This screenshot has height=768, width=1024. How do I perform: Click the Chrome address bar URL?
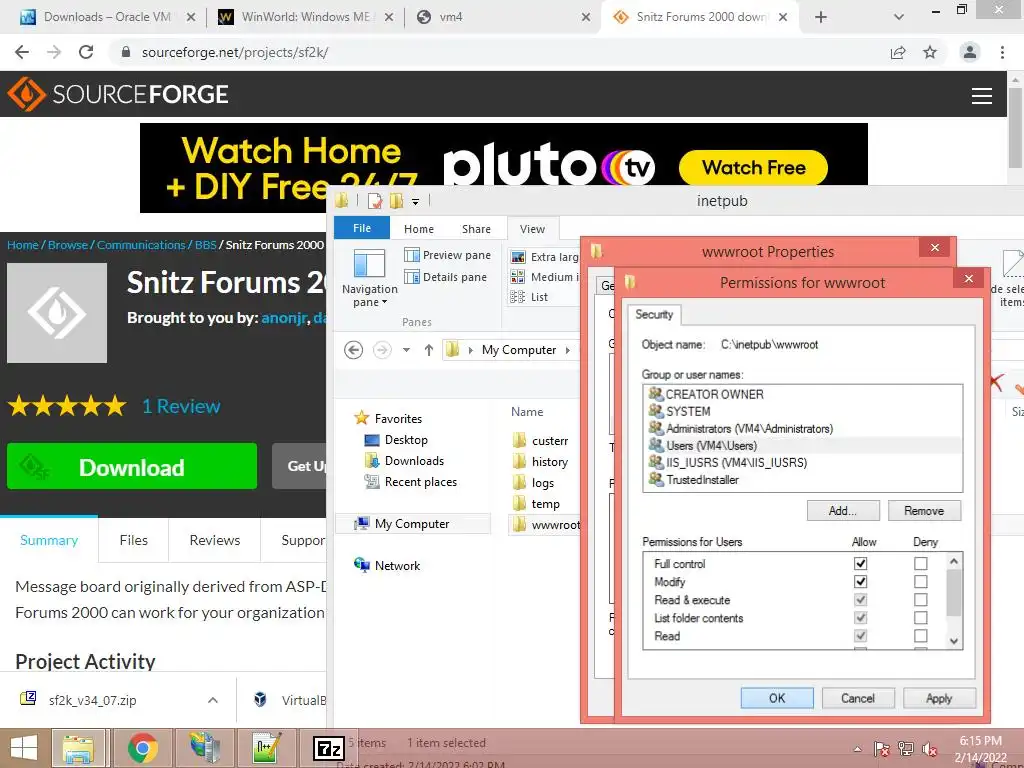[235, 52]
